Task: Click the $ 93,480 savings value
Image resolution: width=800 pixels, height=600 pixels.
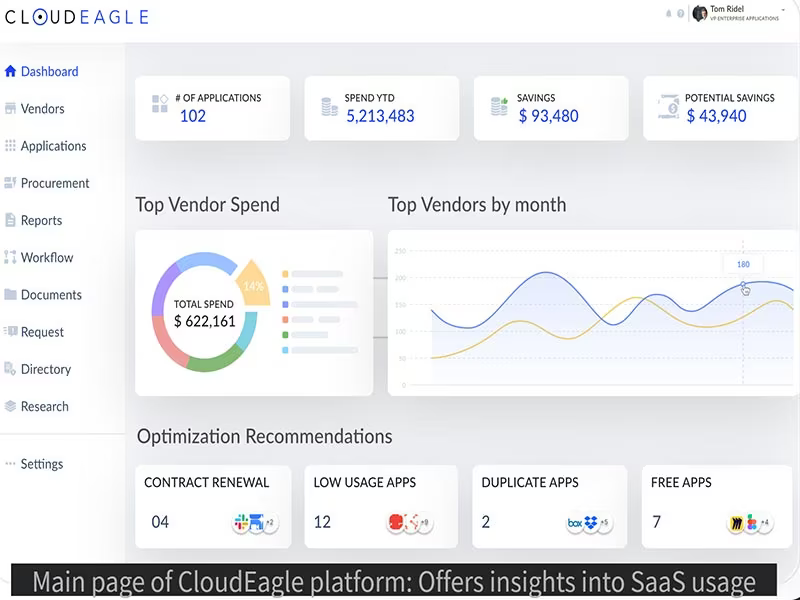Action: pos(548,116)
